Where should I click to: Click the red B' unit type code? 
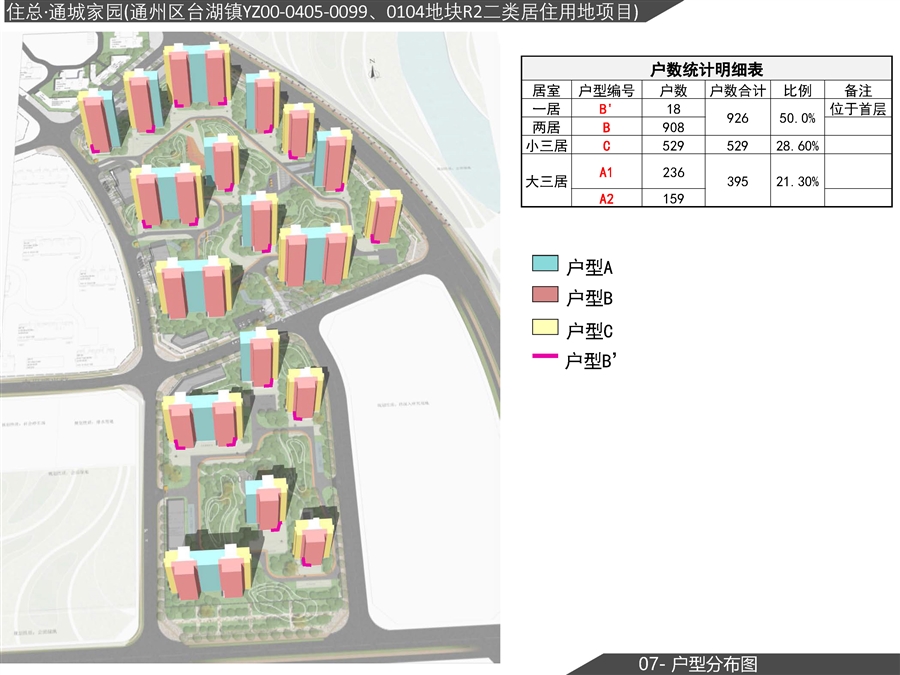pos(606,109)
